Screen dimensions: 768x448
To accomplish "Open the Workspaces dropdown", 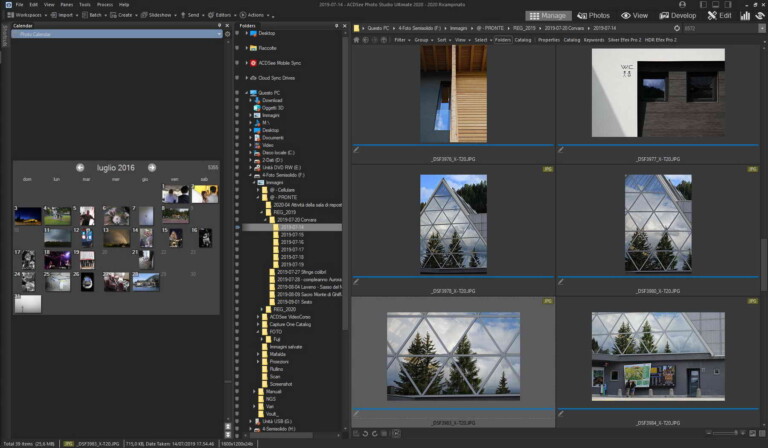I will (27, 15).
